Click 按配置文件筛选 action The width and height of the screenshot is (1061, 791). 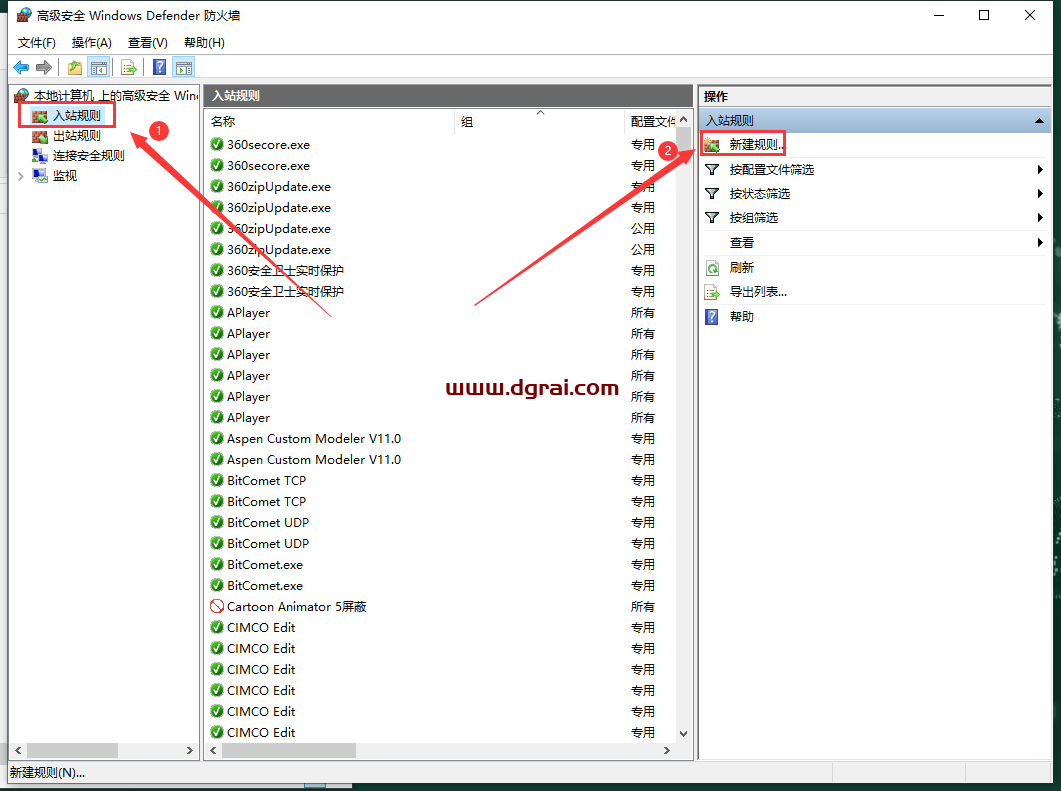[x=771, y=170]
